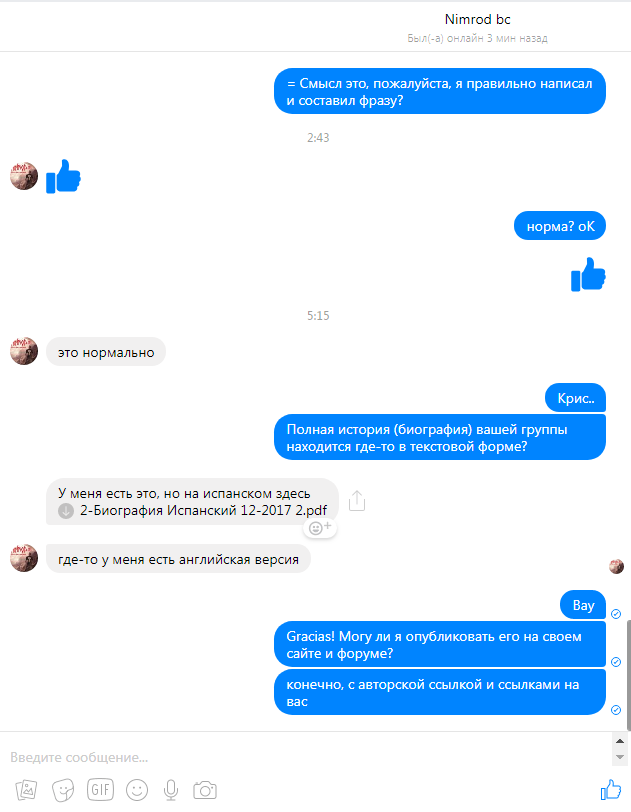
Task: Download the Биография Испанский PDF file
Action: click(x=66, y=511)
